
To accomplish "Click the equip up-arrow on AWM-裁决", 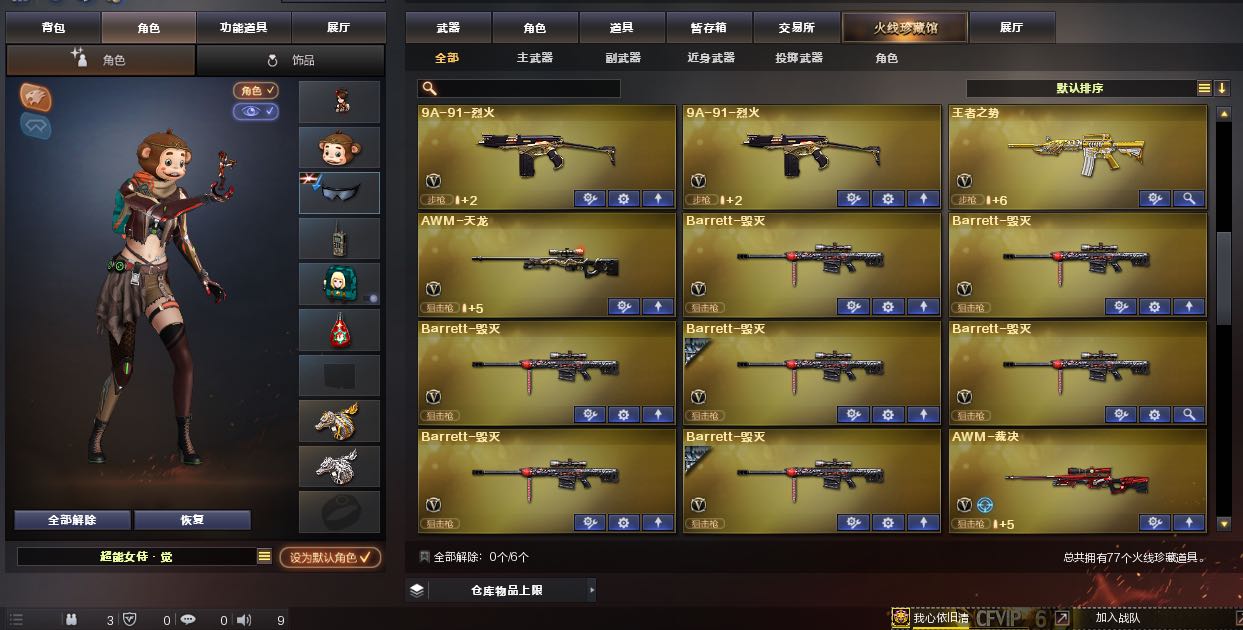I will coord(1189,523).
